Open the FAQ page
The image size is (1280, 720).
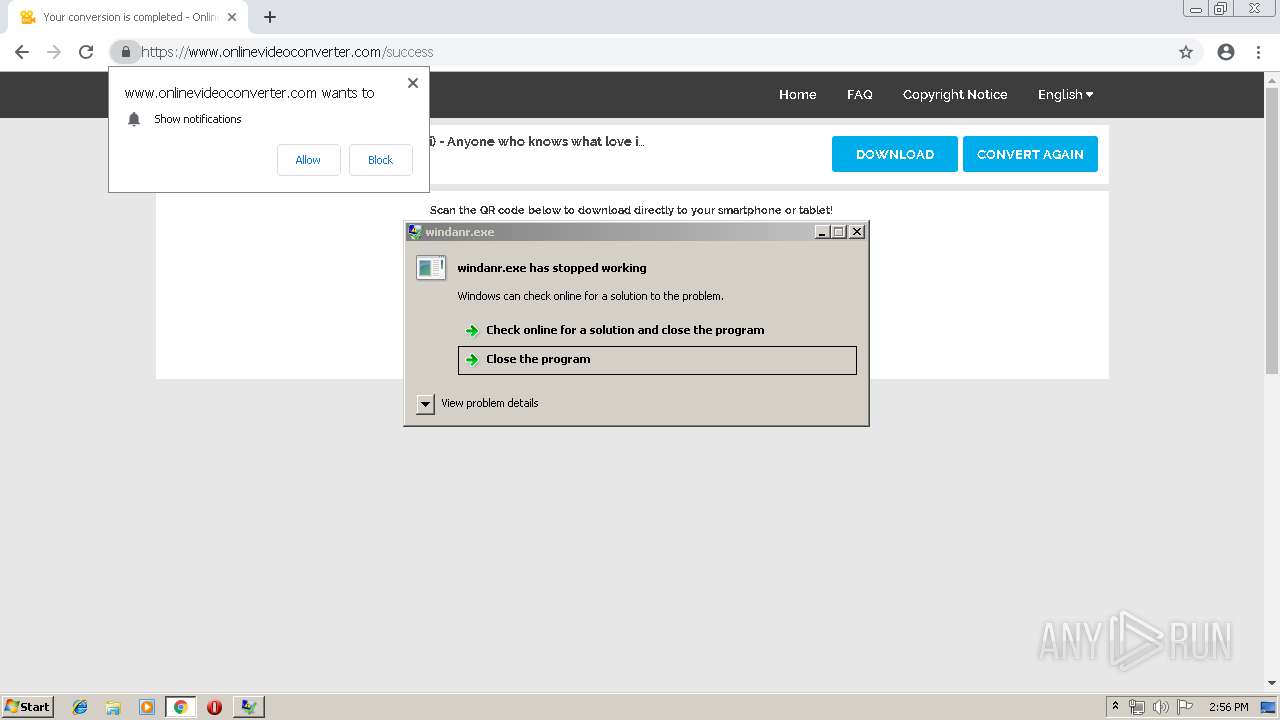[859, 94]
